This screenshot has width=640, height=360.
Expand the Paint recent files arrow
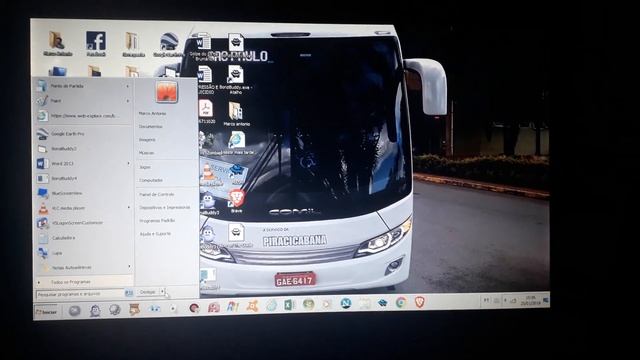127,101
